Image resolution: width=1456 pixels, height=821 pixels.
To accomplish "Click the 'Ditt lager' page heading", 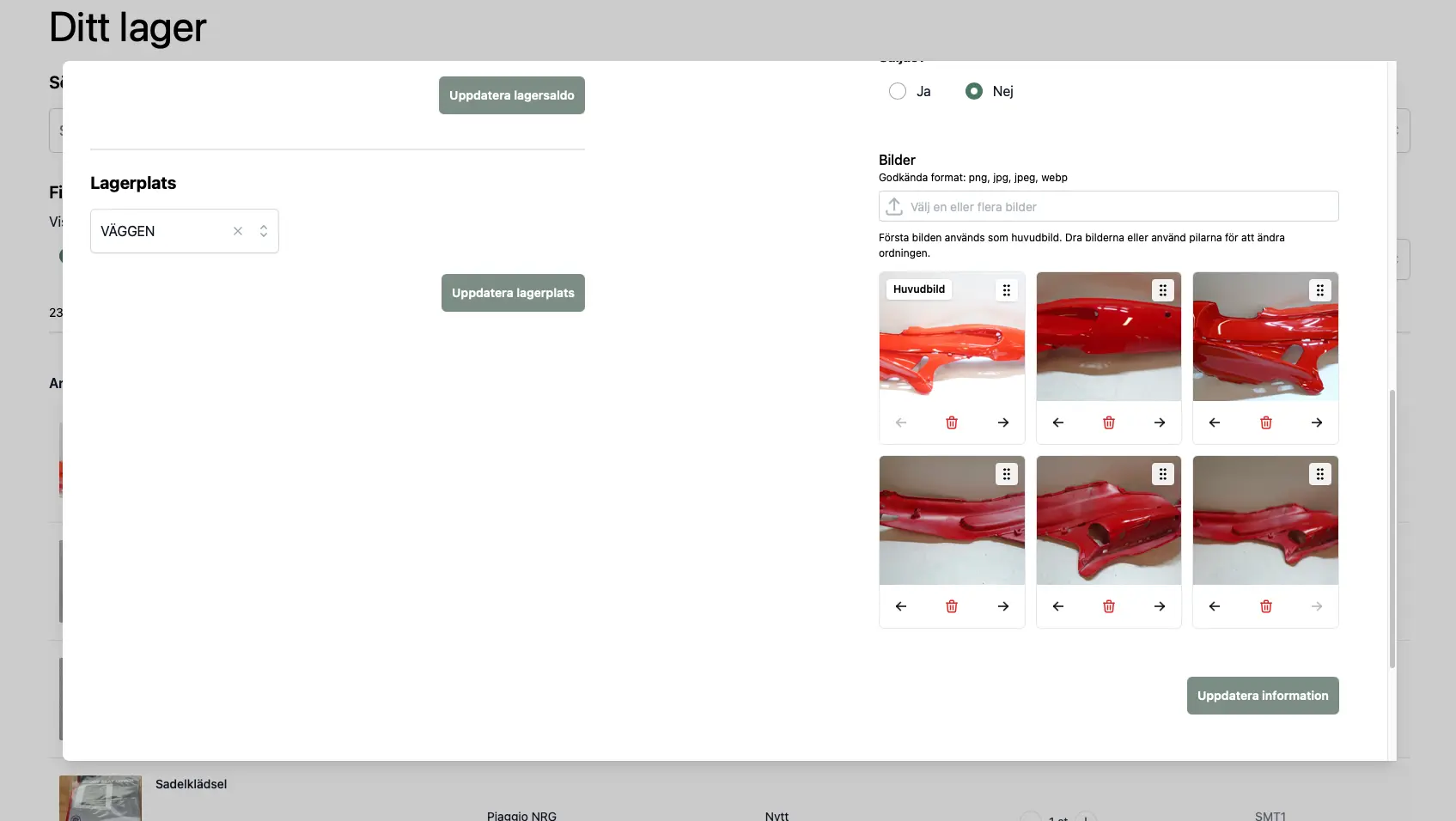I will click(128, 27).
